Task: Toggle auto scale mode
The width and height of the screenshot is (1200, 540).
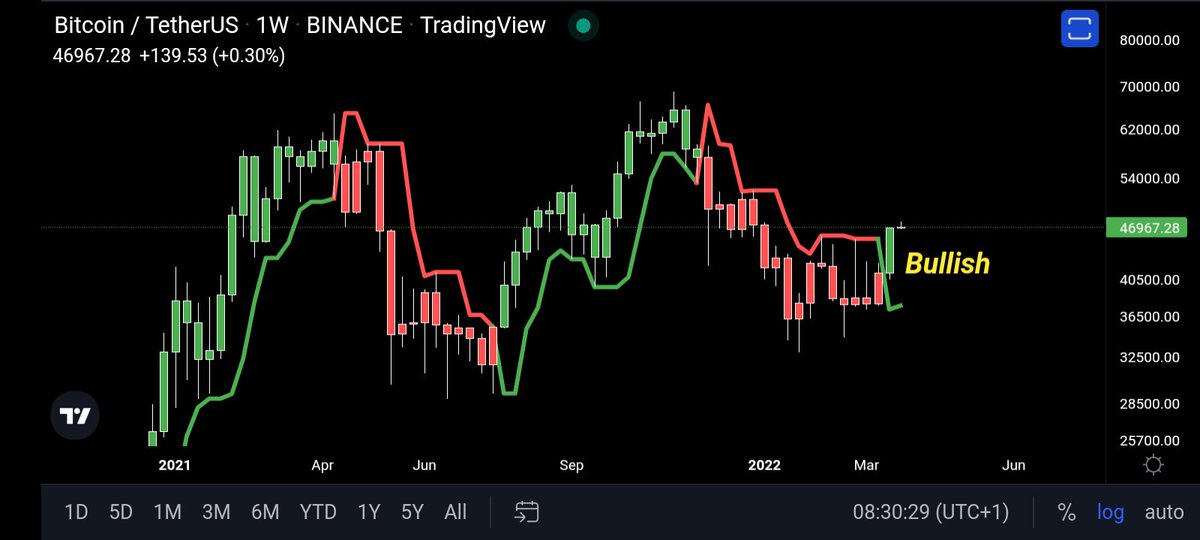Action: click(1164, 512)
